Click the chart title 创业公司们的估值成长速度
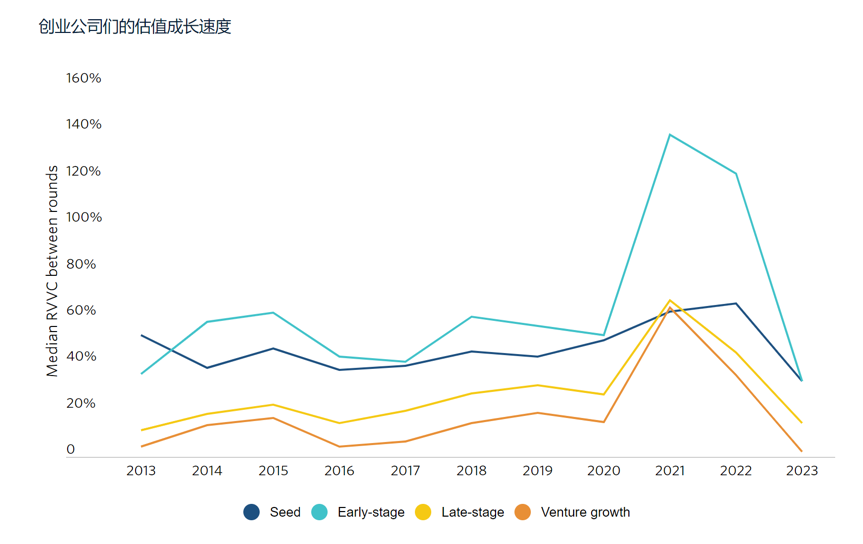 135,27
